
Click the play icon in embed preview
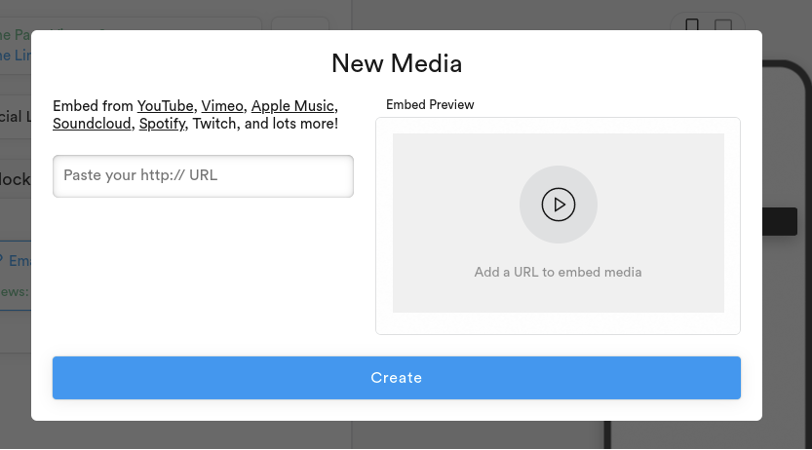coord(558,204)
